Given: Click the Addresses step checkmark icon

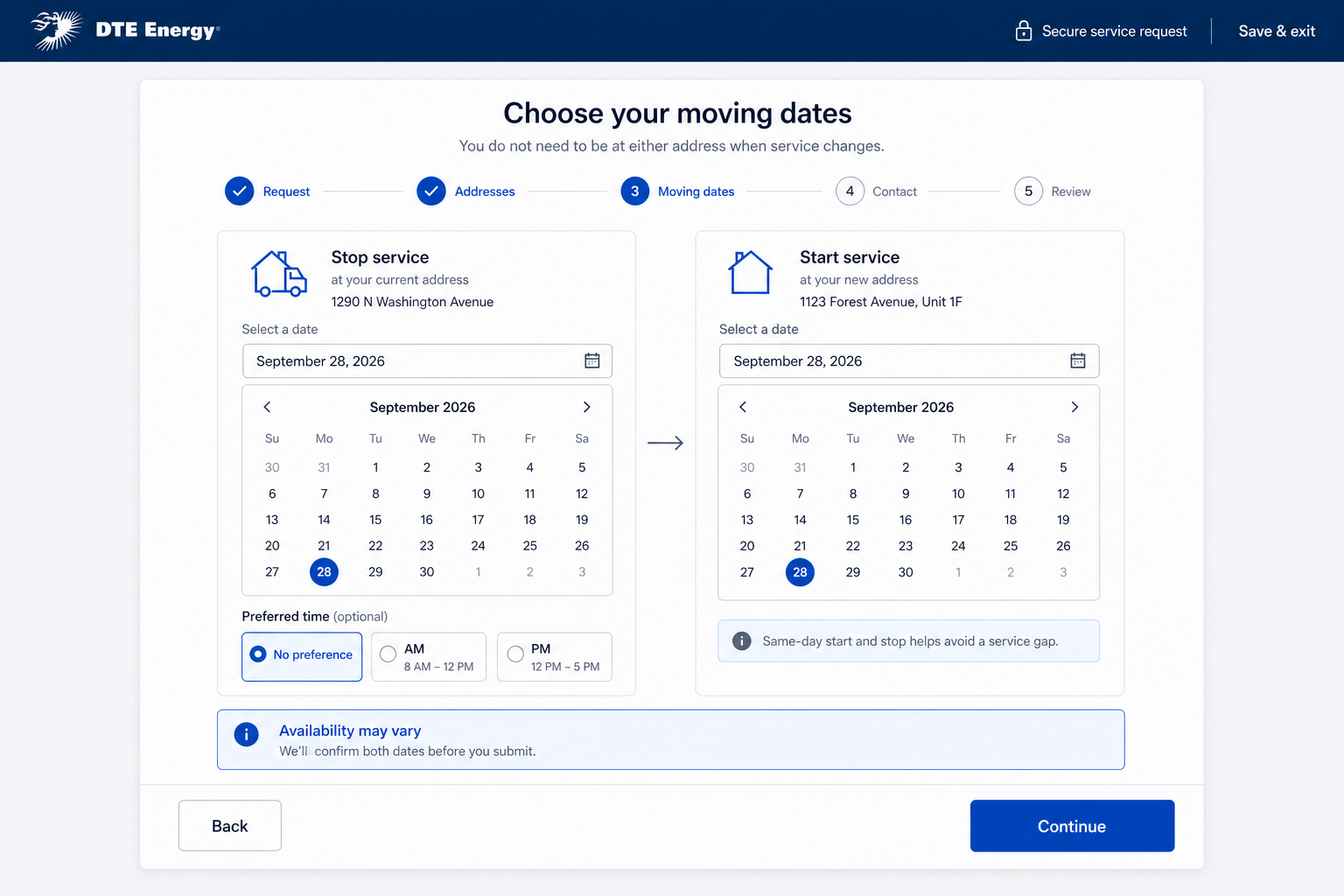Looking at the screenshot, I should click(431, 191).
